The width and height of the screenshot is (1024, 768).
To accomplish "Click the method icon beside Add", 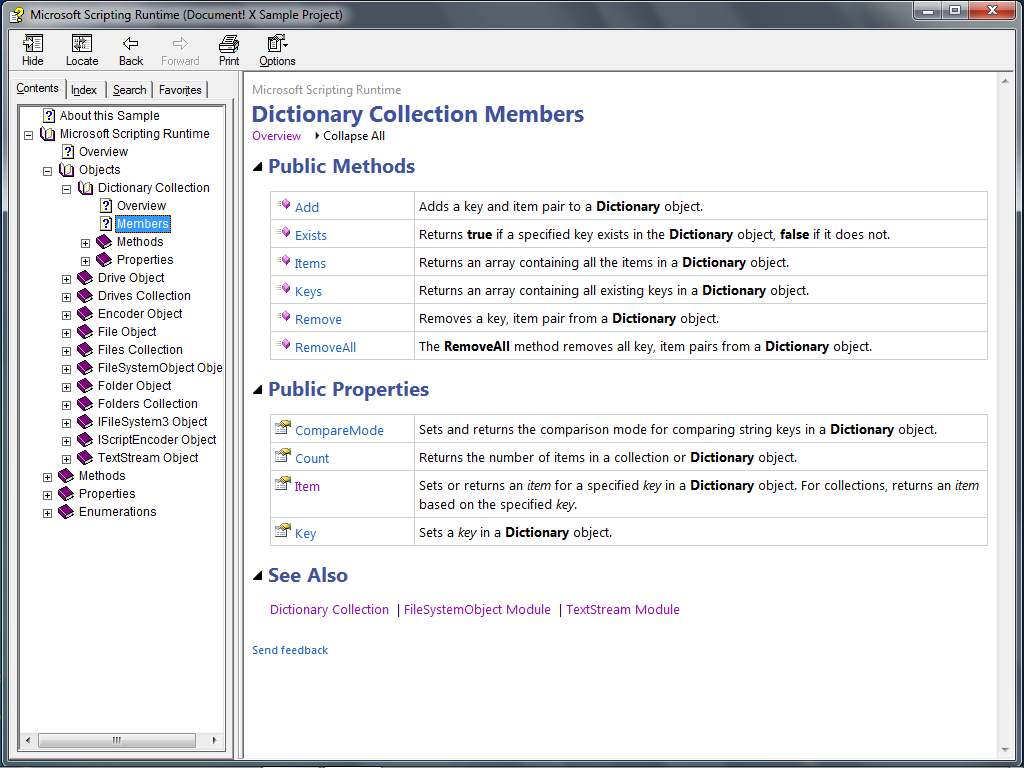I will (x=283, y=204).
